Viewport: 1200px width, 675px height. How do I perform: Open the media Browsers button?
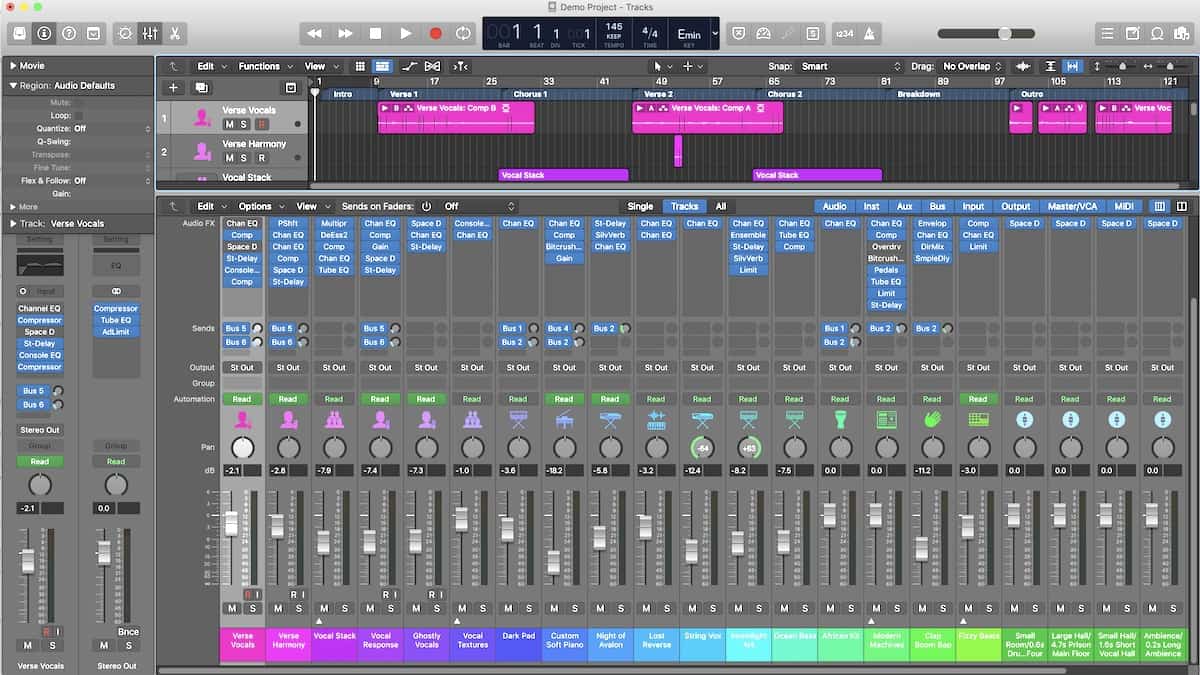(x=1180, y=33)
